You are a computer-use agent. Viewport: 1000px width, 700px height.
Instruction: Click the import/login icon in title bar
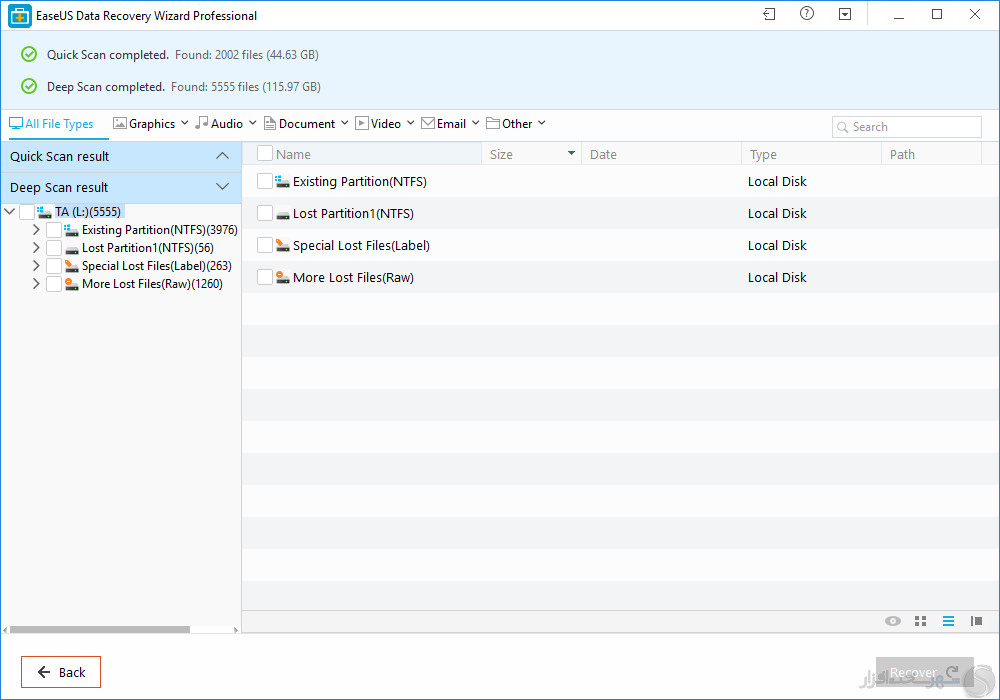[769, 14]
